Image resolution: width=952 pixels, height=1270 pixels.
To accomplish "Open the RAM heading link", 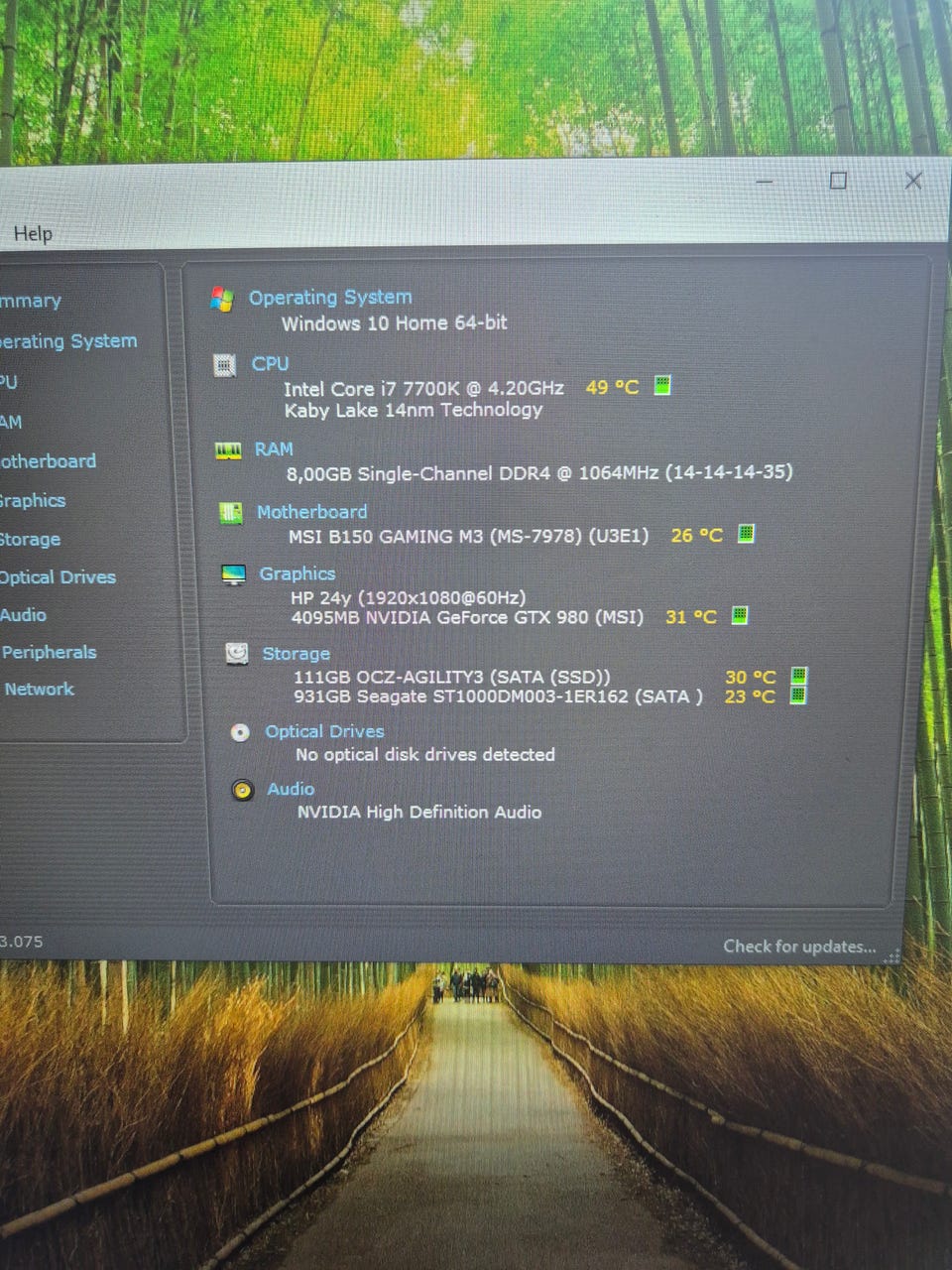I will click(x=274, y=448).
